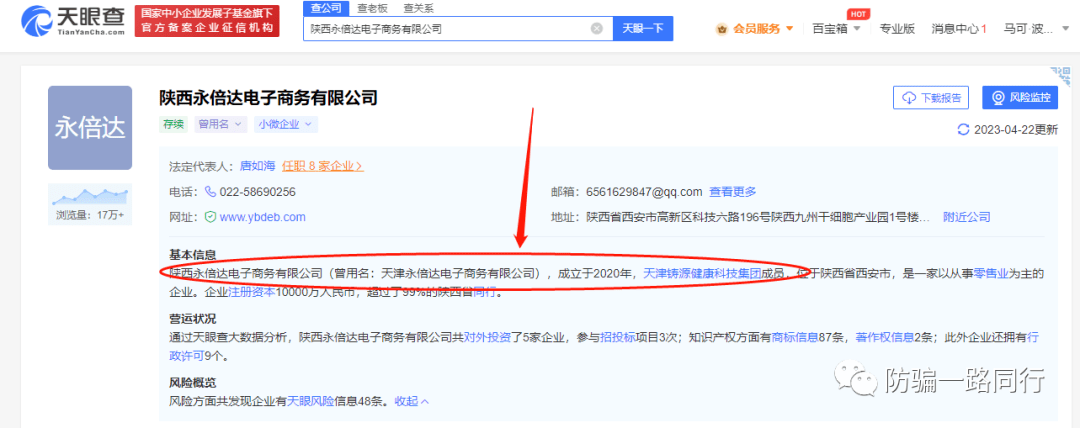This screenshot has width=1080, height=428.
Task: Expand the 小微企业 tag dropdown
Action: 285,124
